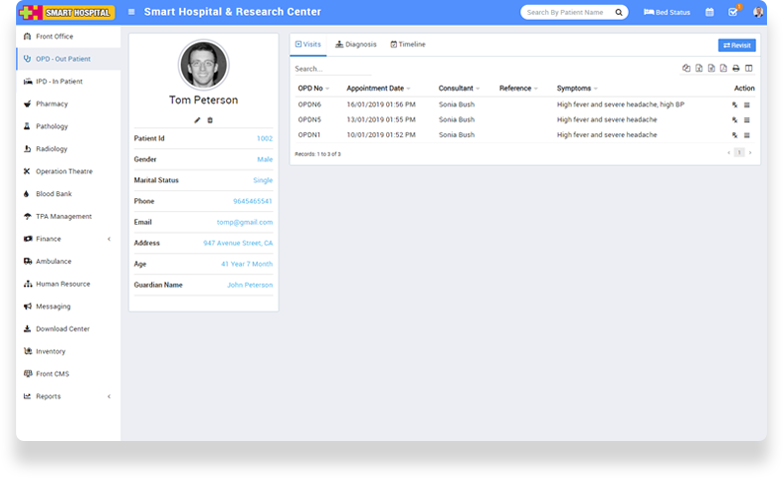Click the Revisit button

pos(737,45)
